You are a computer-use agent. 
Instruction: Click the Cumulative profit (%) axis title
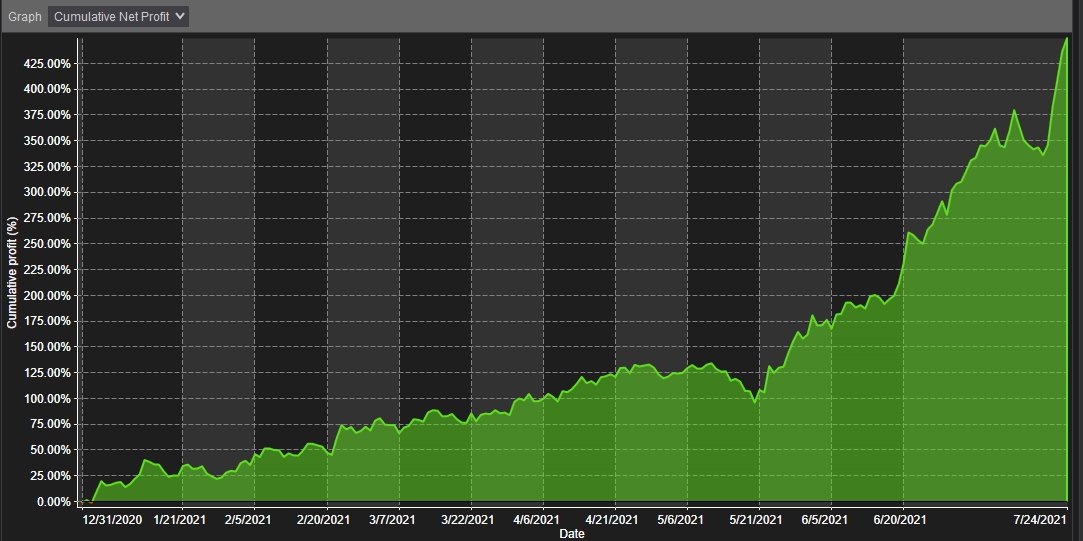tap(12, 272)
